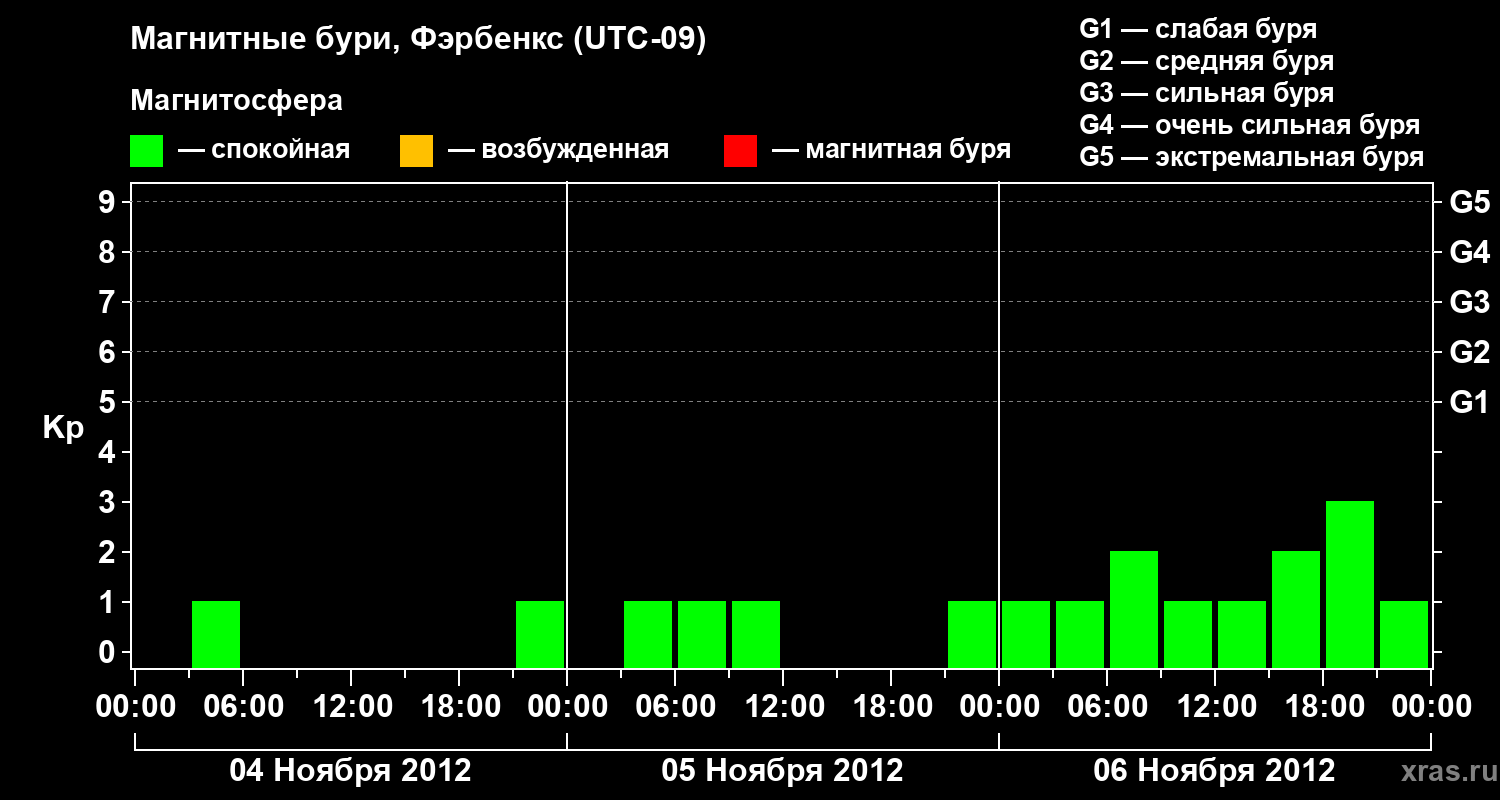Click the 'Kp' axis title
The height and width of the screenshot is (800, 1500).
pyautogui.click(x=63, y=430)
